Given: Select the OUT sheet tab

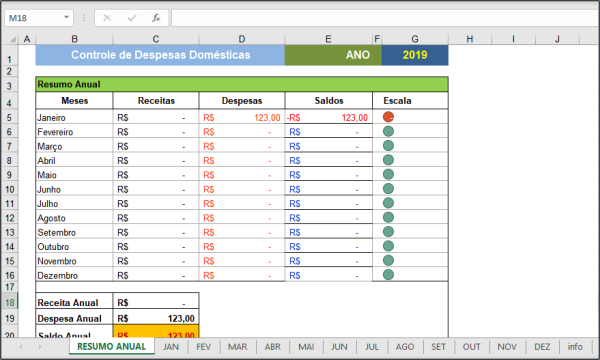Looking at the screenshot, I should point(471,347).
